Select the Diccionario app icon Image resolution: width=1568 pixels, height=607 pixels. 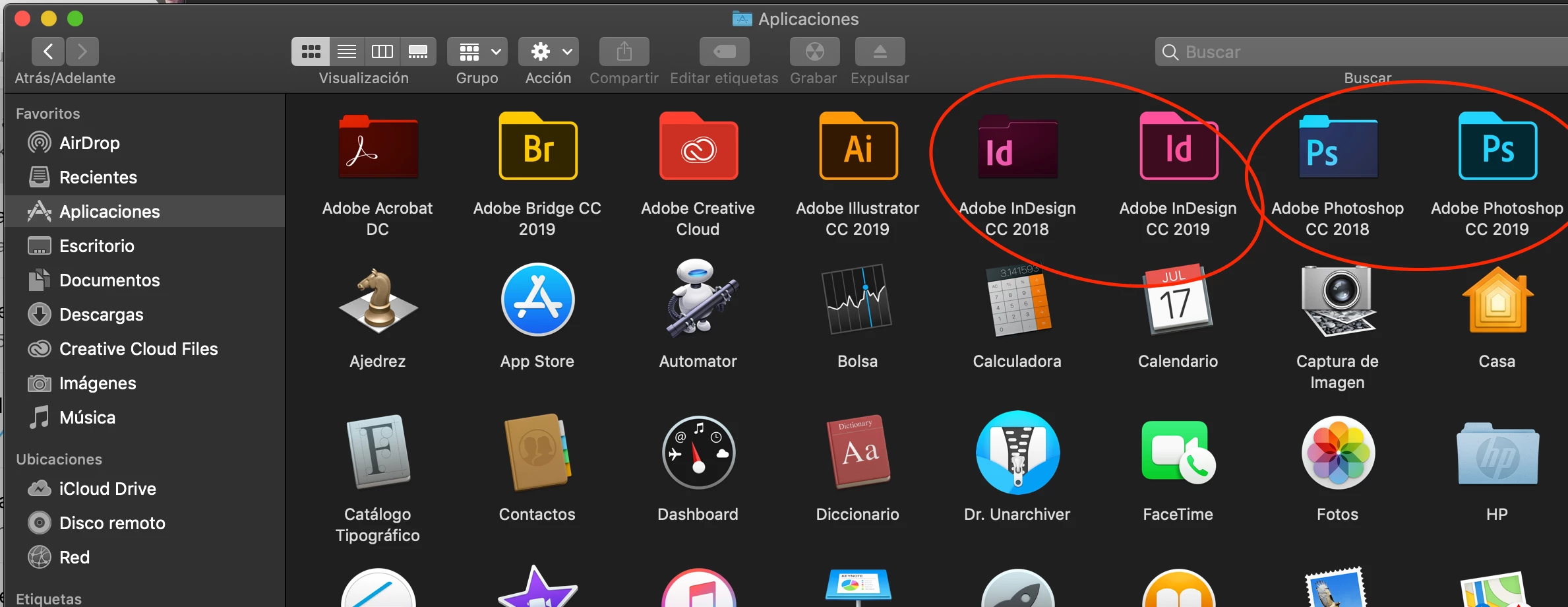point(858,452)
